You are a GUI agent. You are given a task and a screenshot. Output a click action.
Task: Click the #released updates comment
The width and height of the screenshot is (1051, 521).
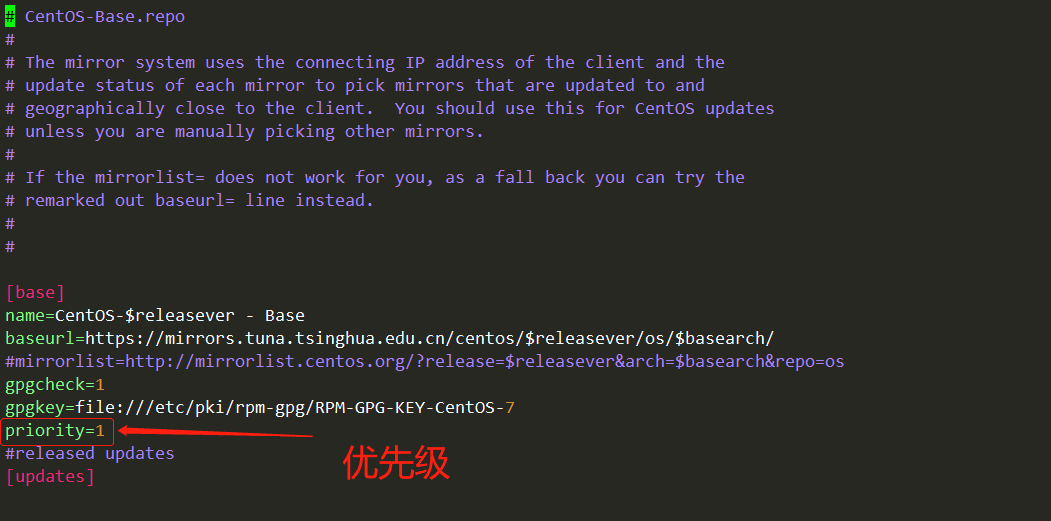pos(90,454)
